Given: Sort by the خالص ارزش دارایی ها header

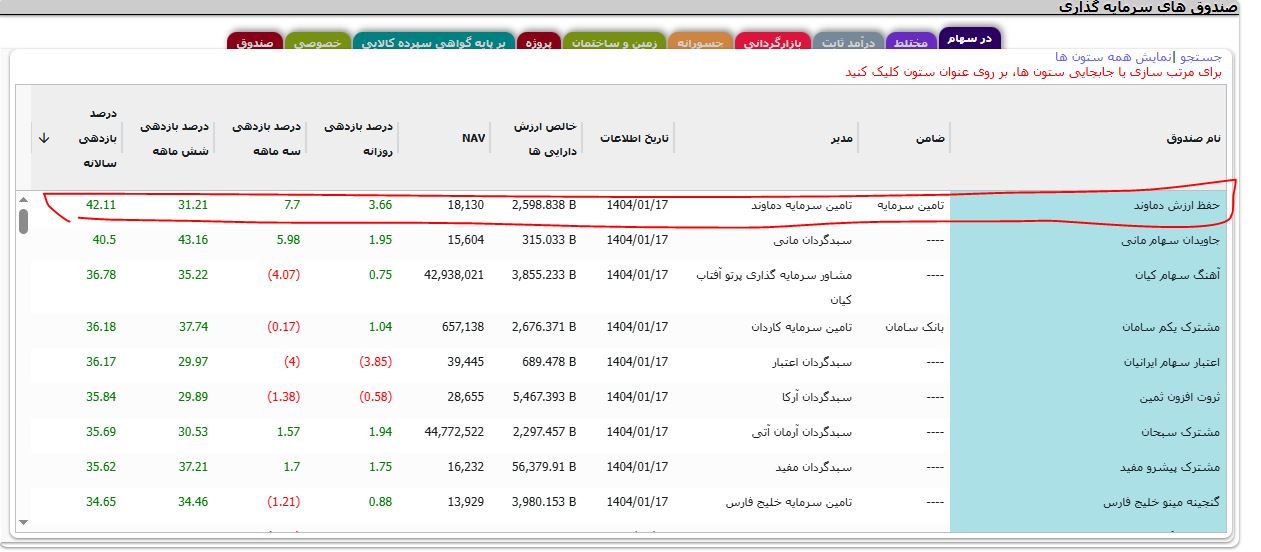Looking at the screenshot, I should [546, 139].
